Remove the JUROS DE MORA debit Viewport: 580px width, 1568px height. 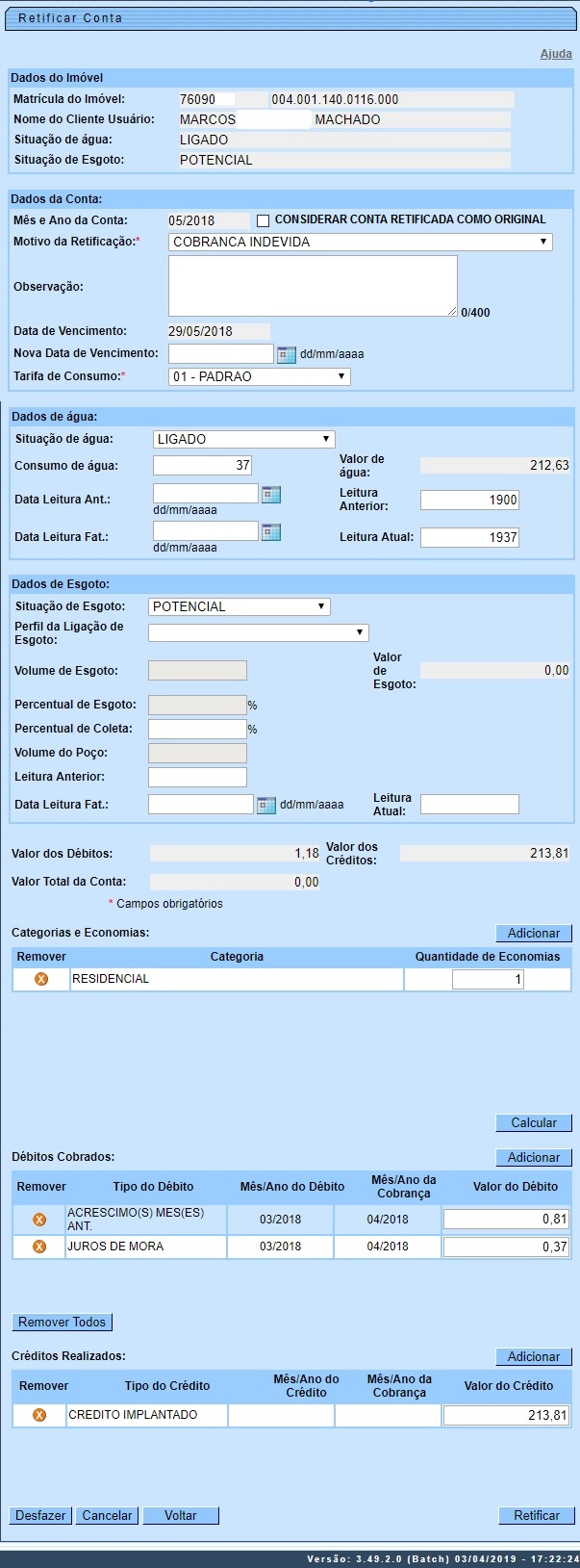39,1247
